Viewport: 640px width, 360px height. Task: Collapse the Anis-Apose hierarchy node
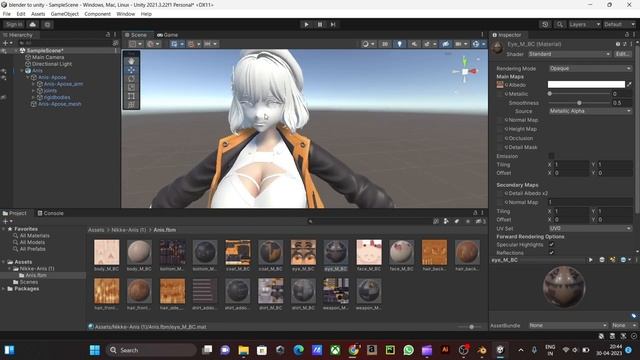click(28, 77)
